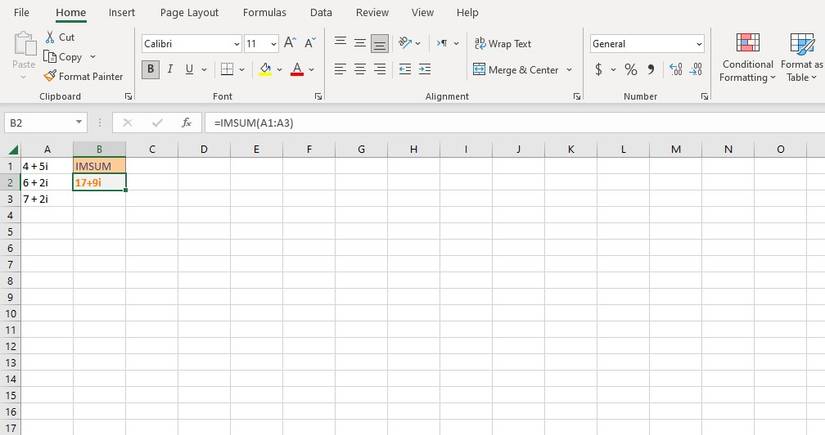Viewport: 825px width, 435px height.
Task: Expand the Copy options arrow
Action: 93,56
